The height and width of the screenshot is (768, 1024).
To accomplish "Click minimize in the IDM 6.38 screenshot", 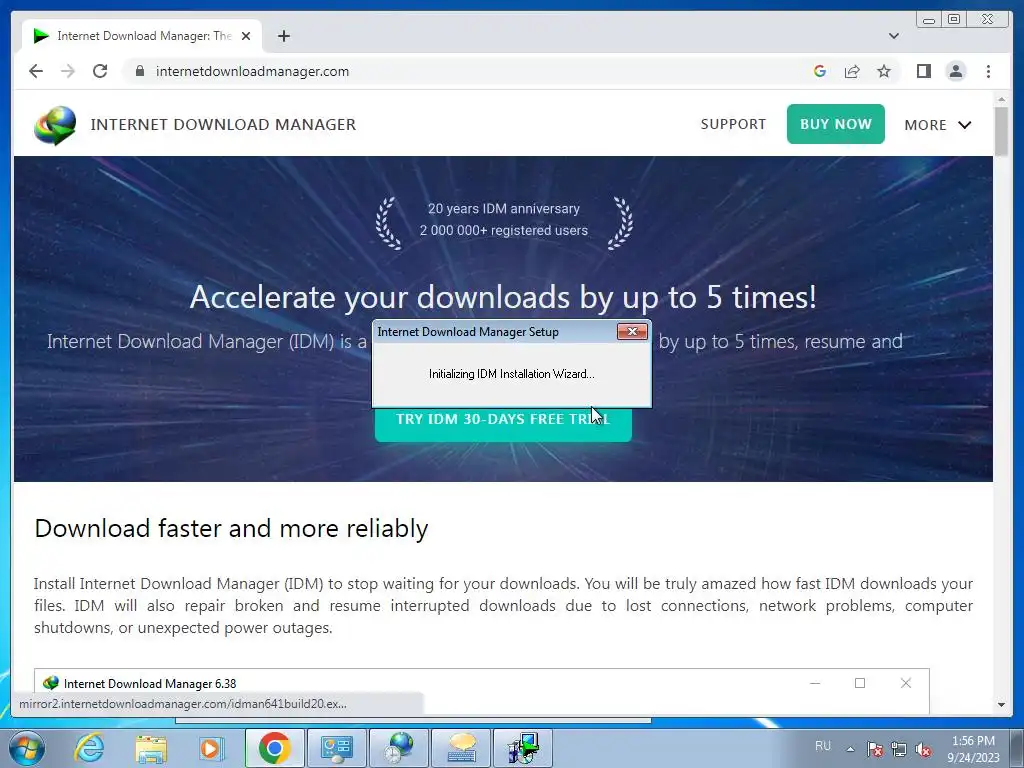I will 815,683.
